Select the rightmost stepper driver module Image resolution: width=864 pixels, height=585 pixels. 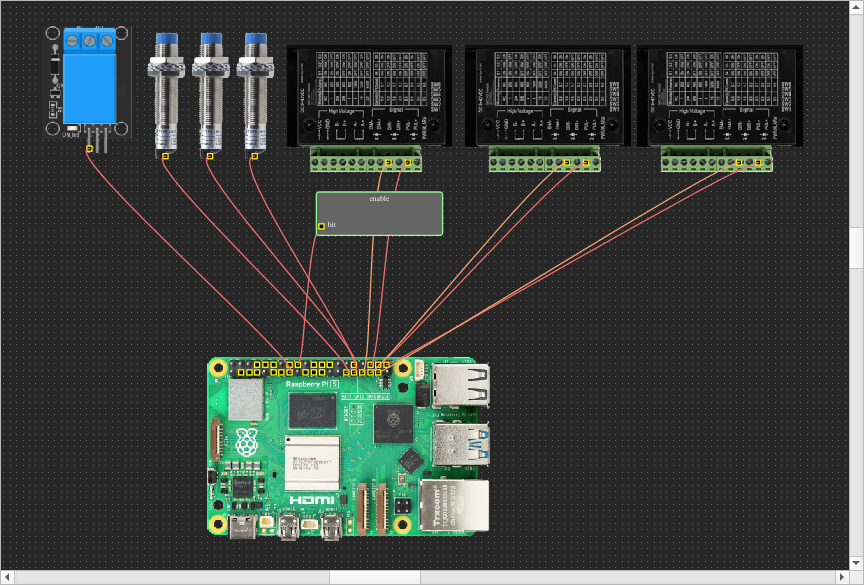pyautogui.click(x=719, y=95)
